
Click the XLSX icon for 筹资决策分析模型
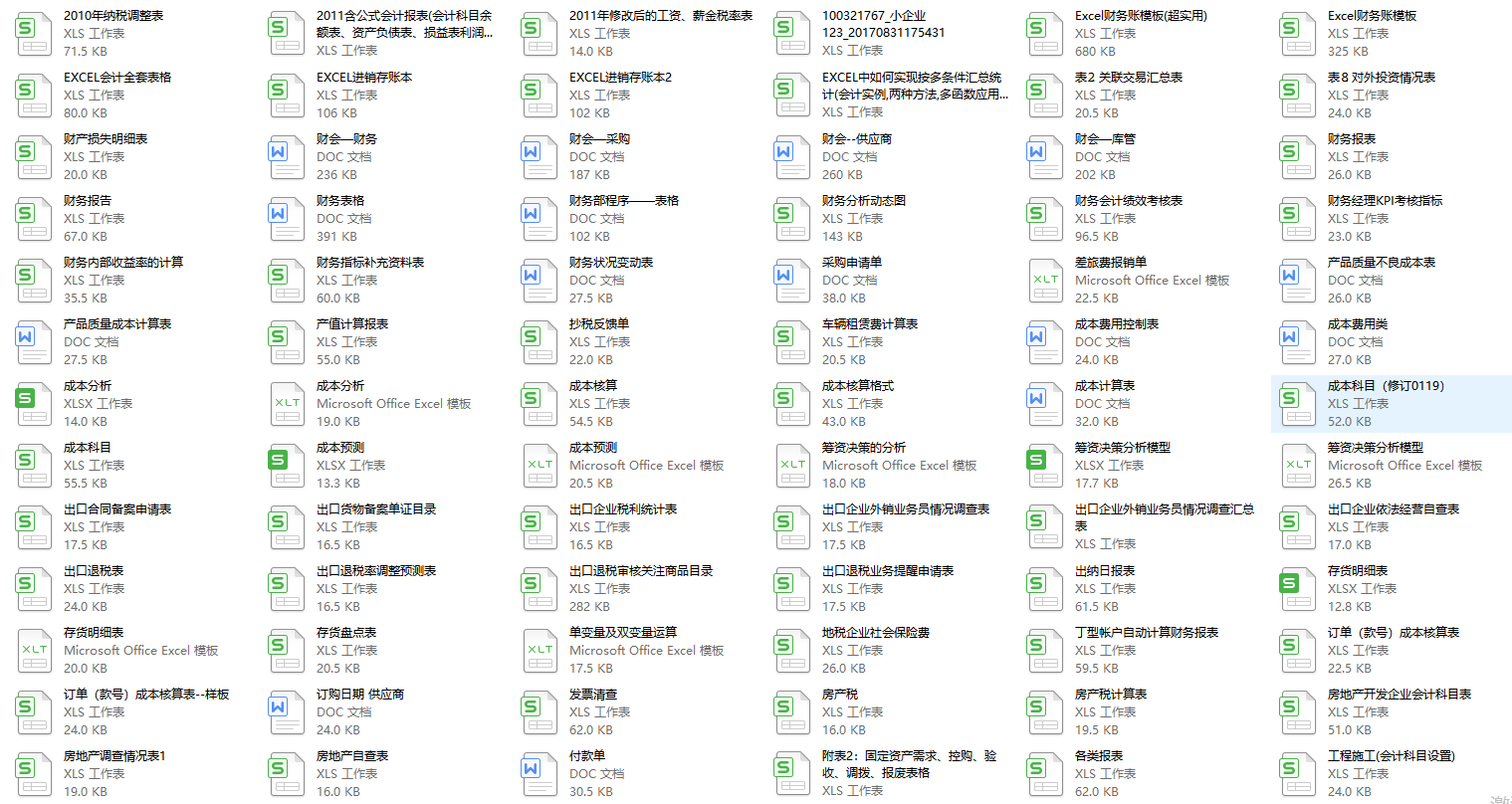pyautogui.click(x=1045, y=466)
